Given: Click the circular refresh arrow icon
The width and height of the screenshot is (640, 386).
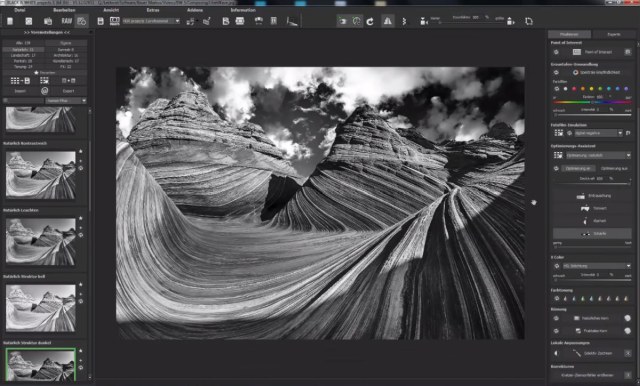Looking at the screenshot, I should [x=370, y=21].
